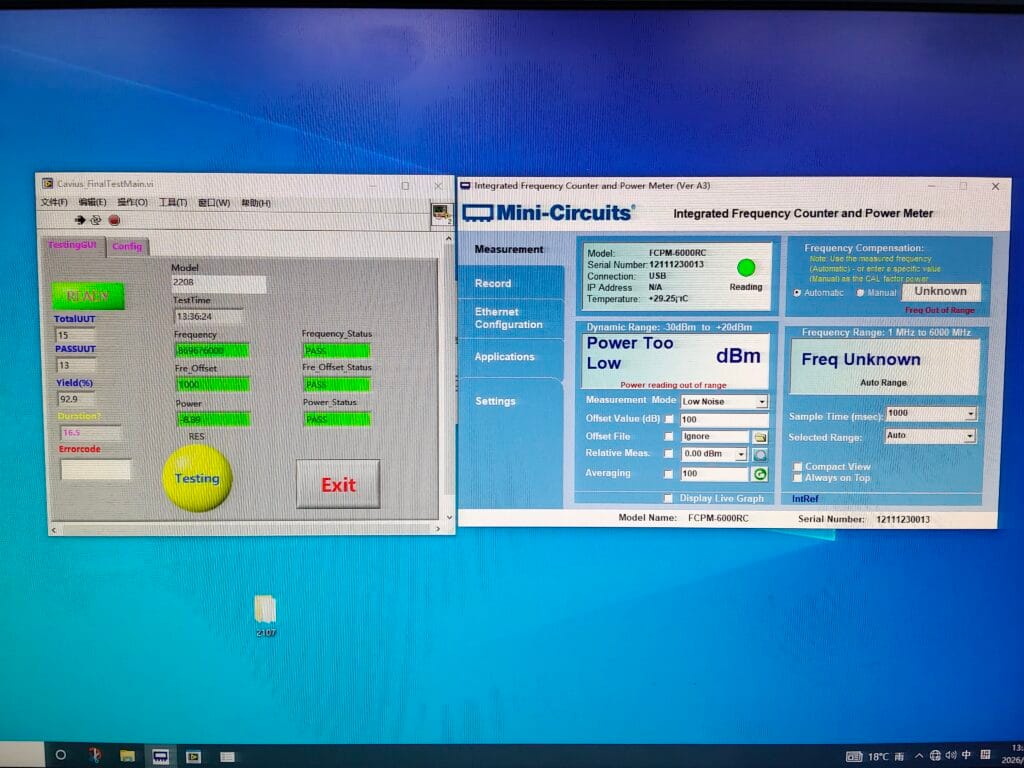Open the 2107 folder on the desktop
Image resolution: width=1024 pixels, height=768 pixels.
(x=265, y=615)
